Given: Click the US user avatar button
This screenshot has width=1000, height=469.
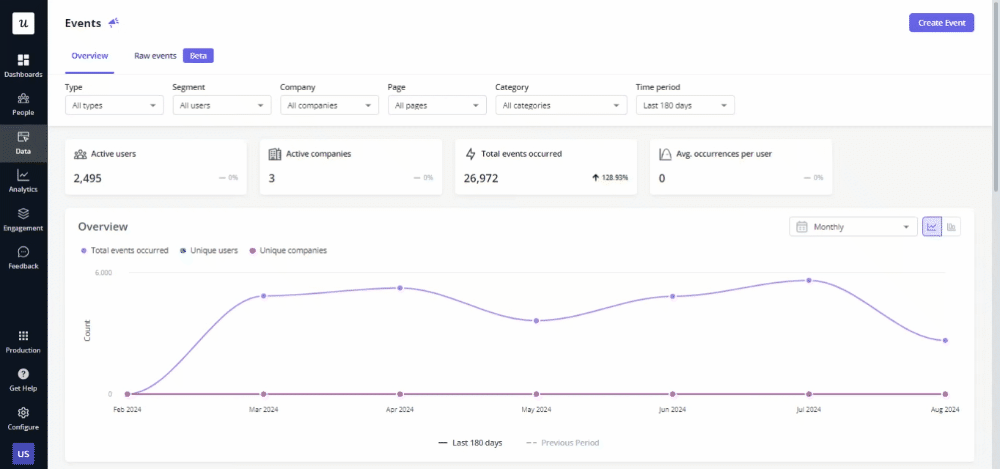Looking at the screenshot, I should [x=23, y=454].
